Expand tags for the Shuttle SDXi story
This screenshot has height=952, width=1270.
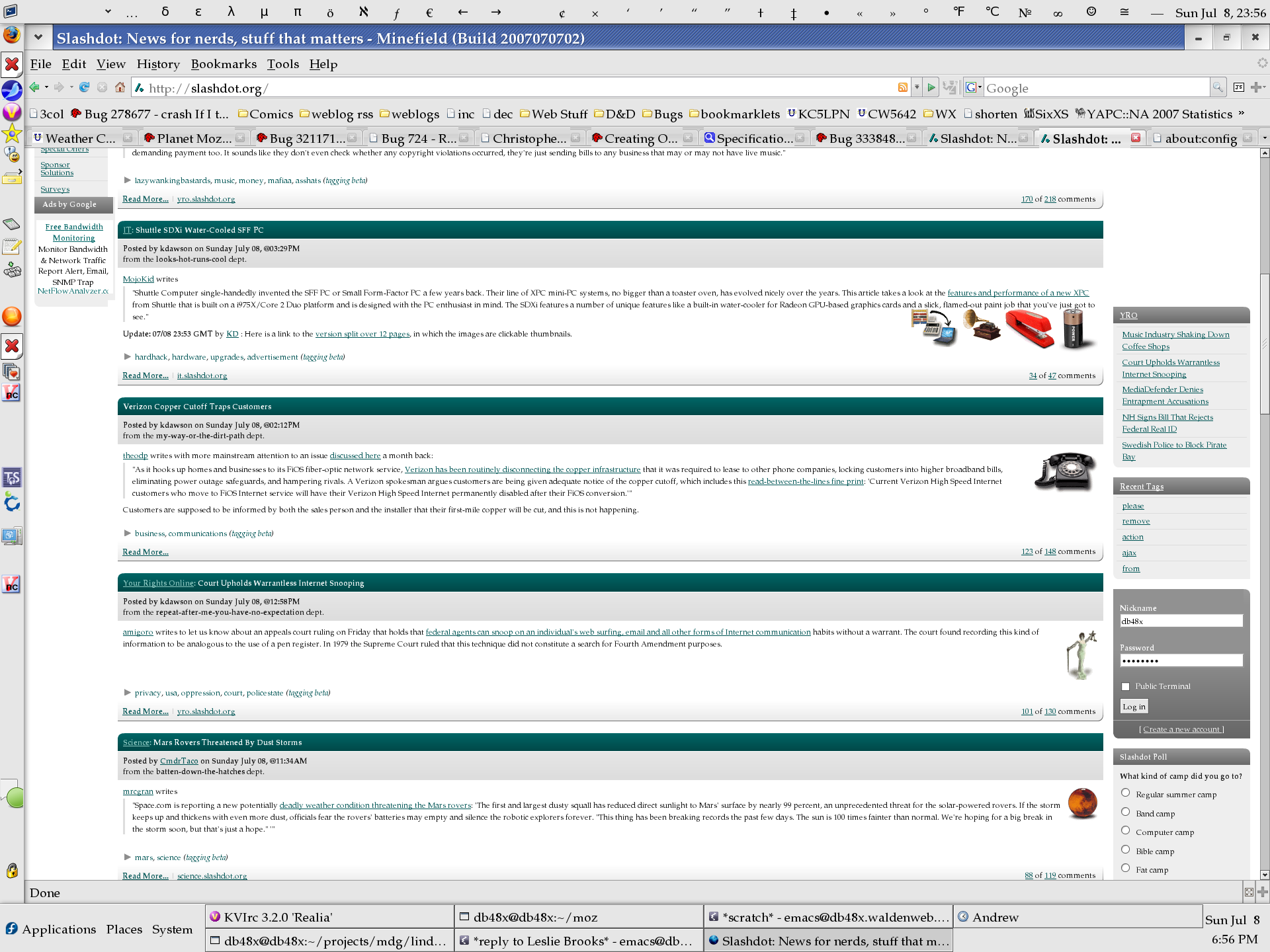point(127,356)
